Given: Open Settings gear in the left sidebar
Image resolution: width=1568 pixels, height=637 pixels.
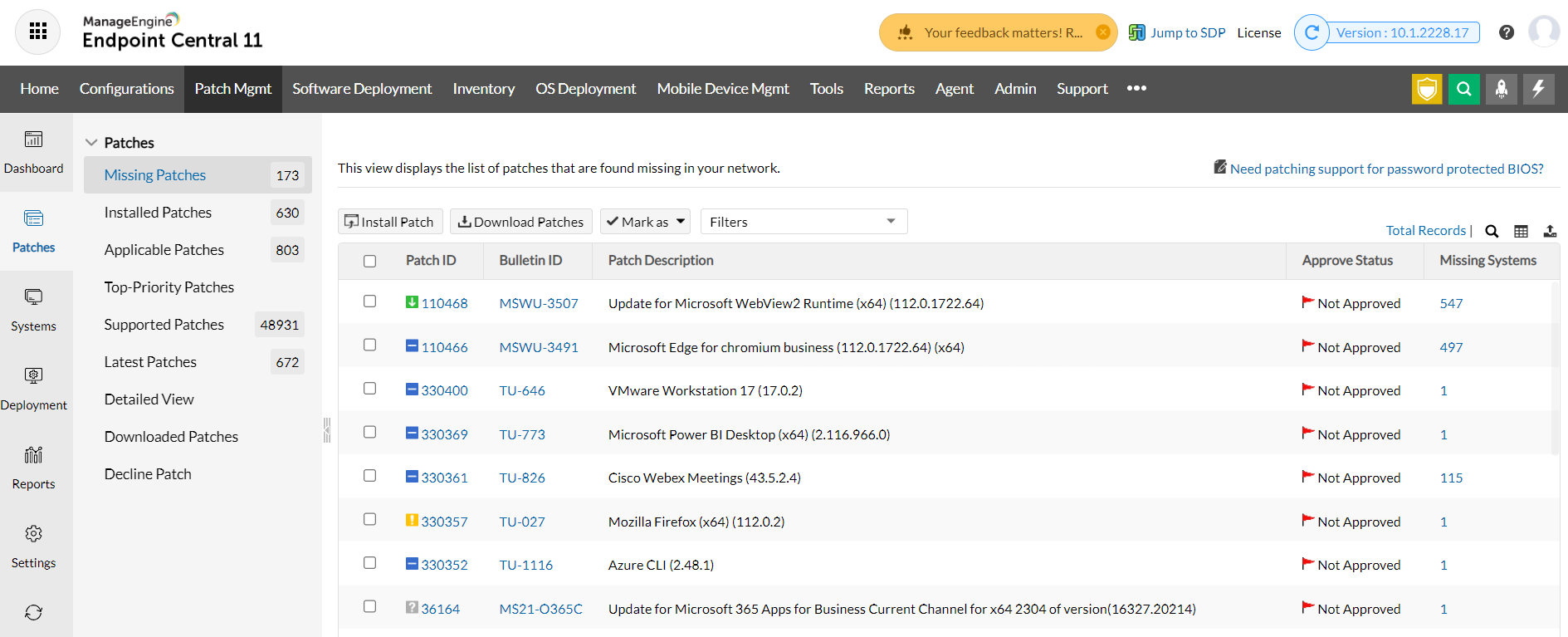Looking at the screenshot, I should pos(33,547).
